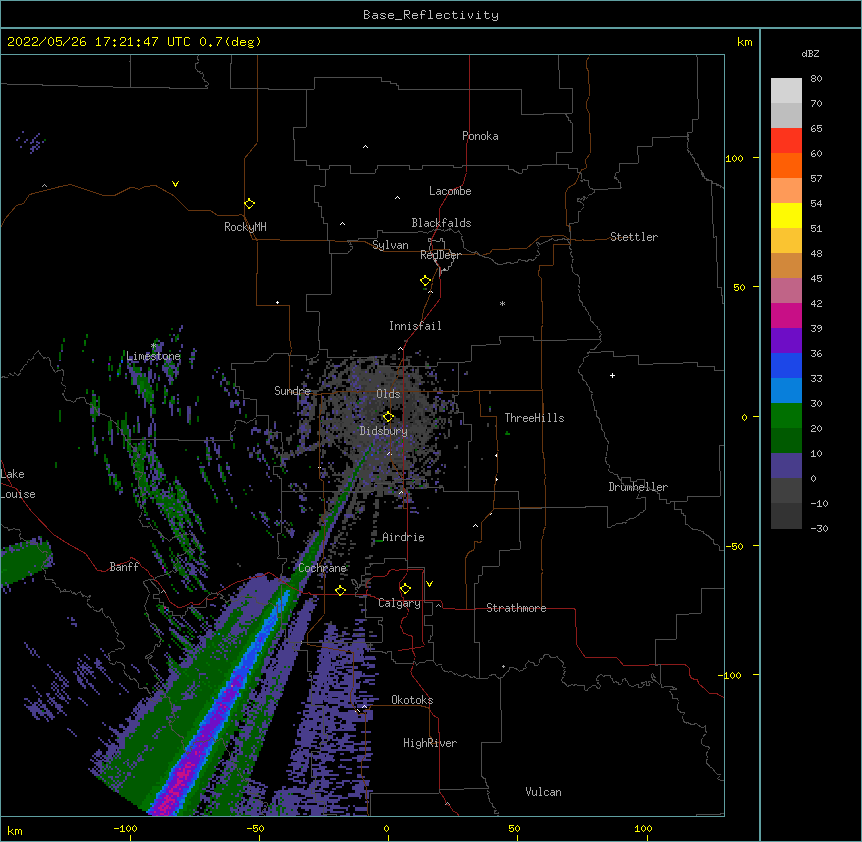This screenshot has width=862, height=842.
Task: Click the white asterisk marker east of Innisfail
Action: (x=502, y=303)
